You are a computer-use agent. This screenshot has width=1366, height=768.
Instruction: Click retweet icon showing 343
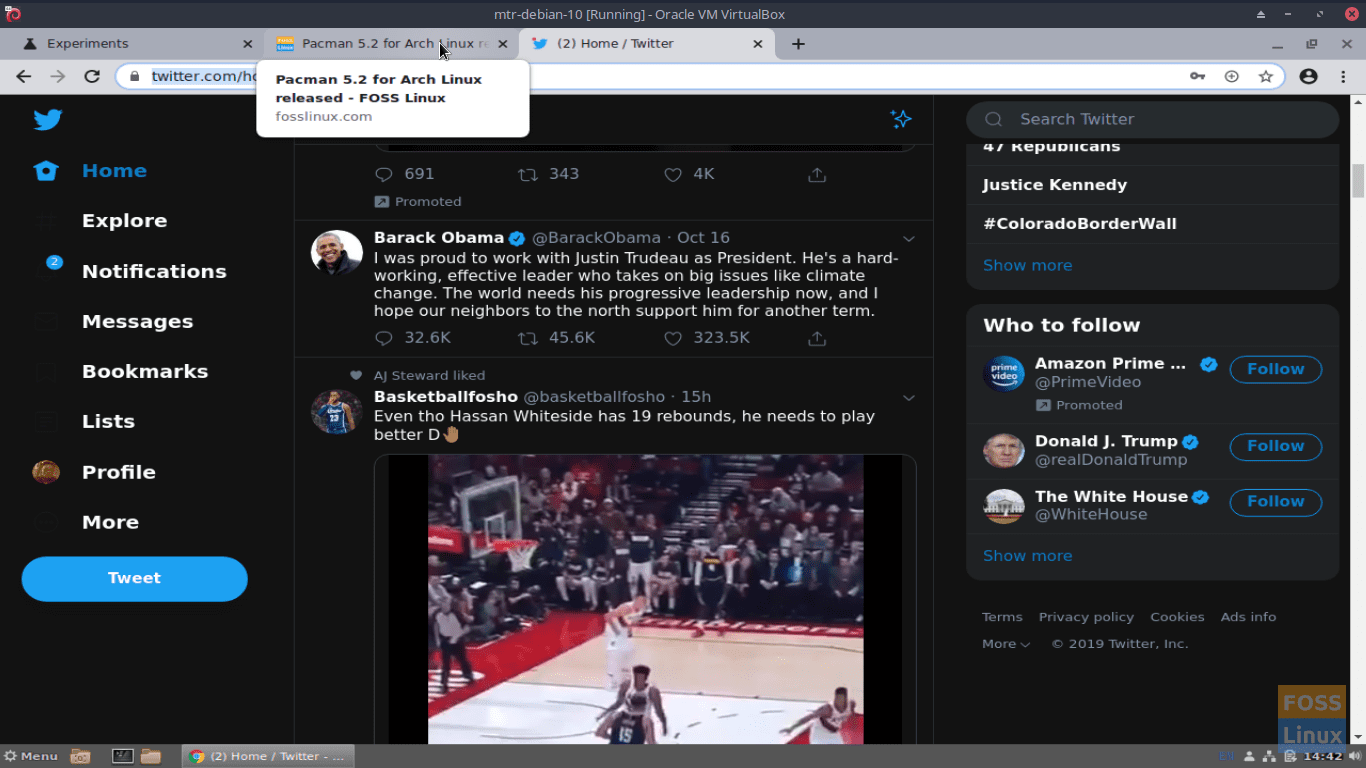[527, 174]
